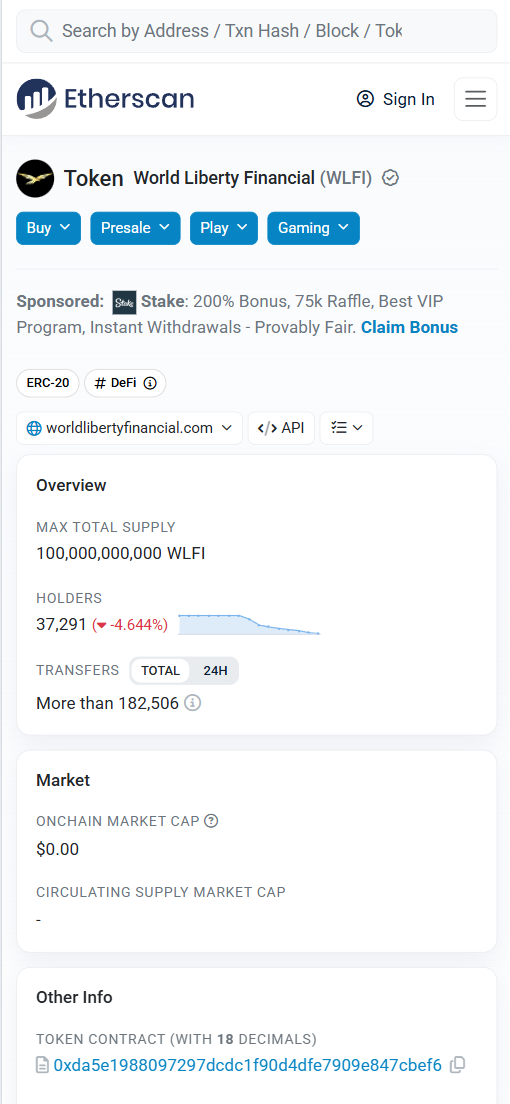This screenshot has width=510, height=1104.
Task: Click the Claim Bonus sponsored link
Action: coord(409,327)
